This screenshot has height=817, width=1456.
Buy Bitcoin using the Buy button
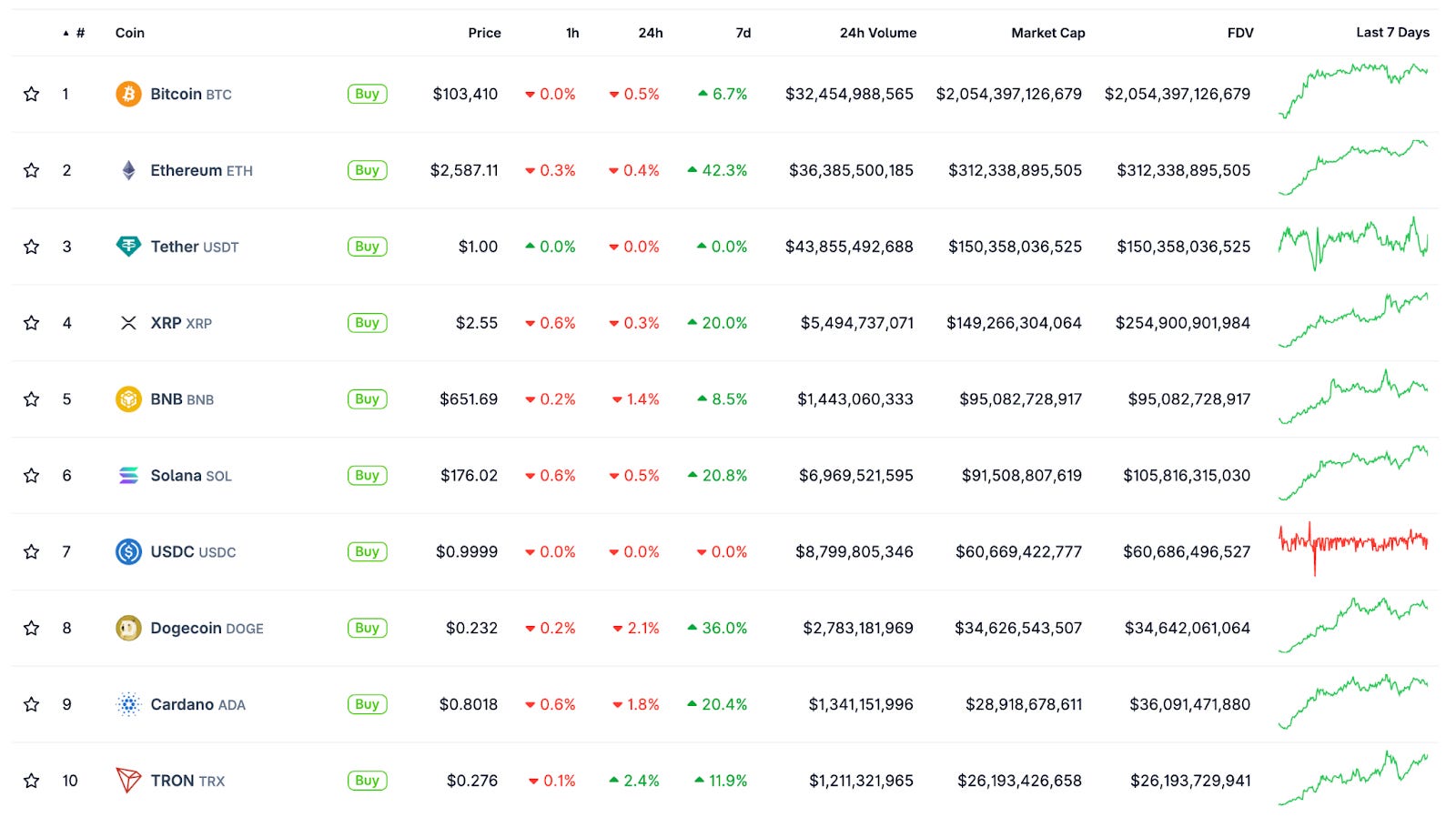pos(368,94)
